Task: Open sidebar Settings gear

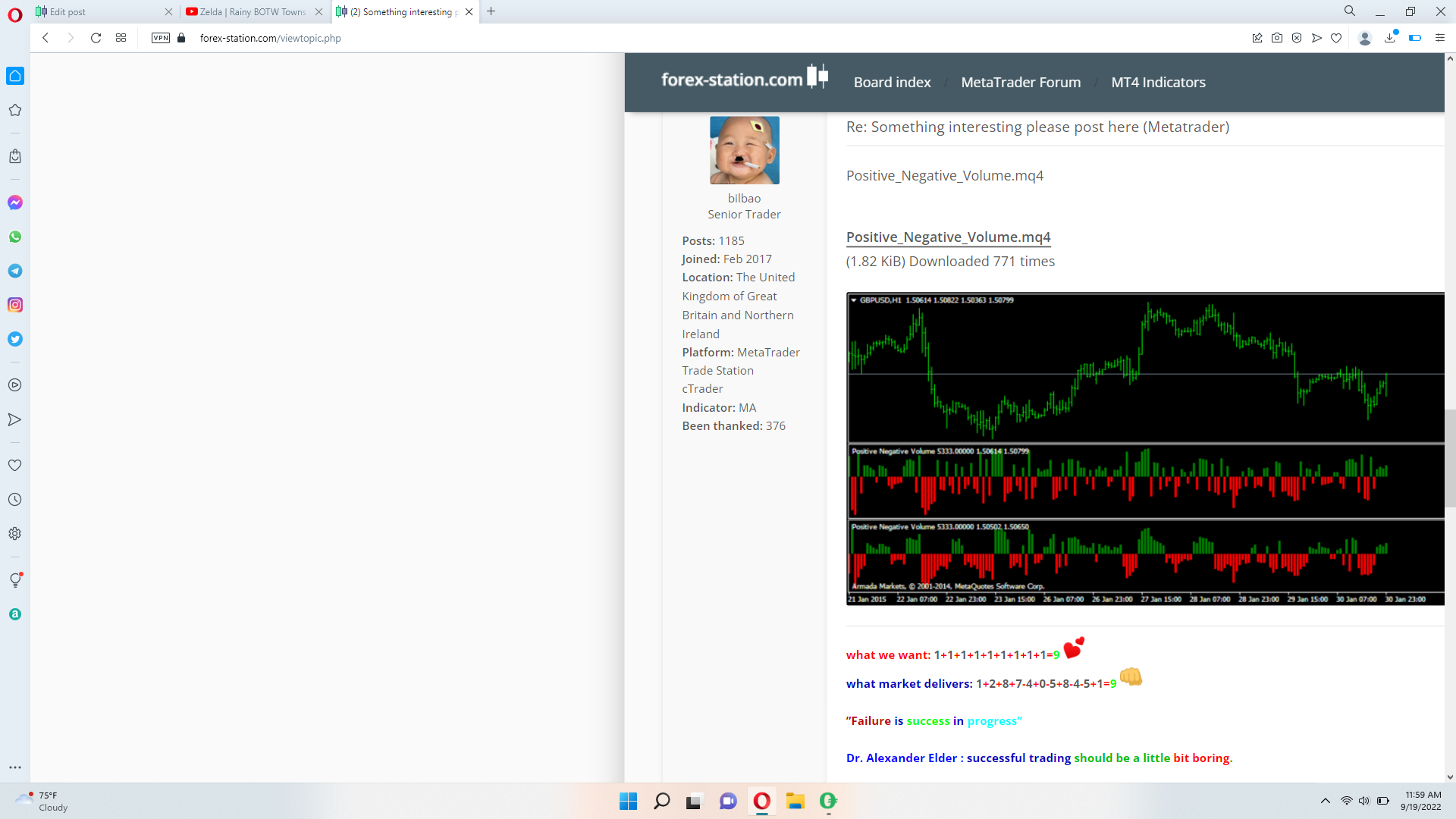Action: click(15, 534)
